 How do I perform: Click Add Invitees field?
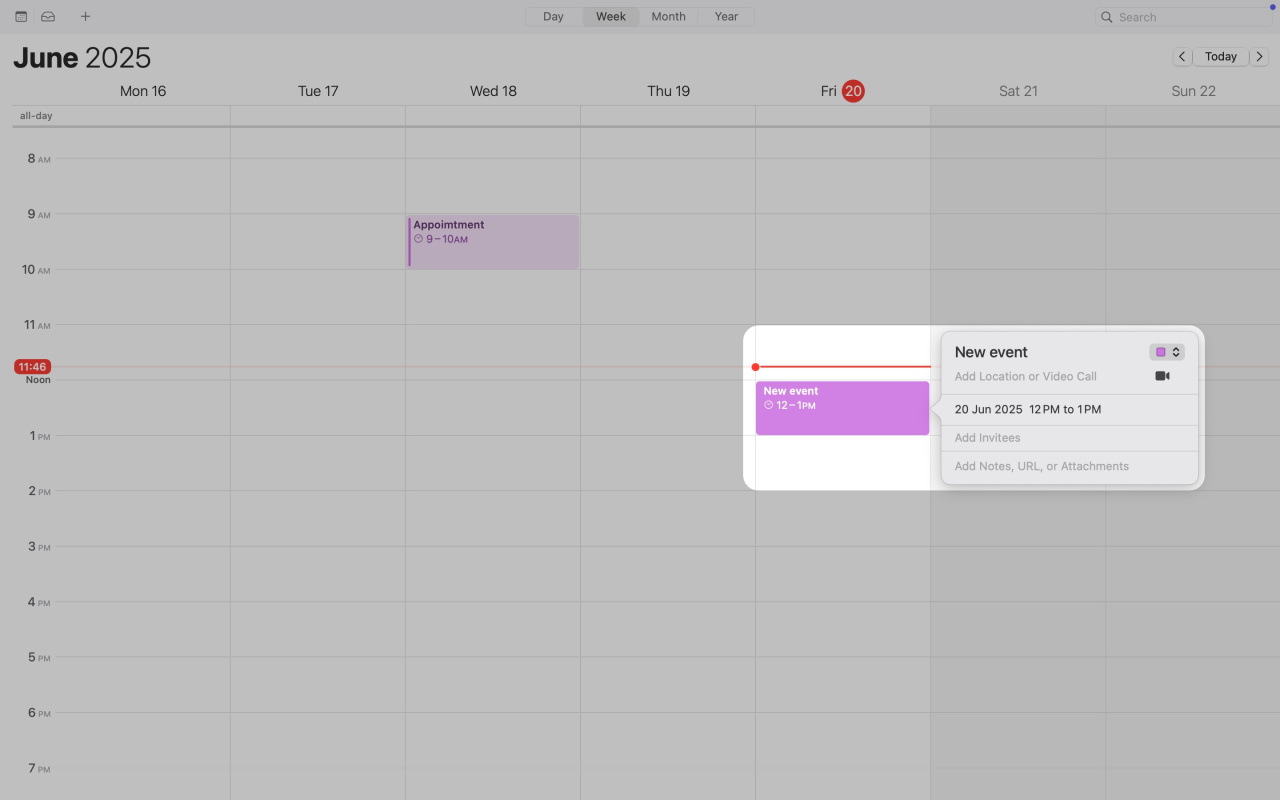987,438
